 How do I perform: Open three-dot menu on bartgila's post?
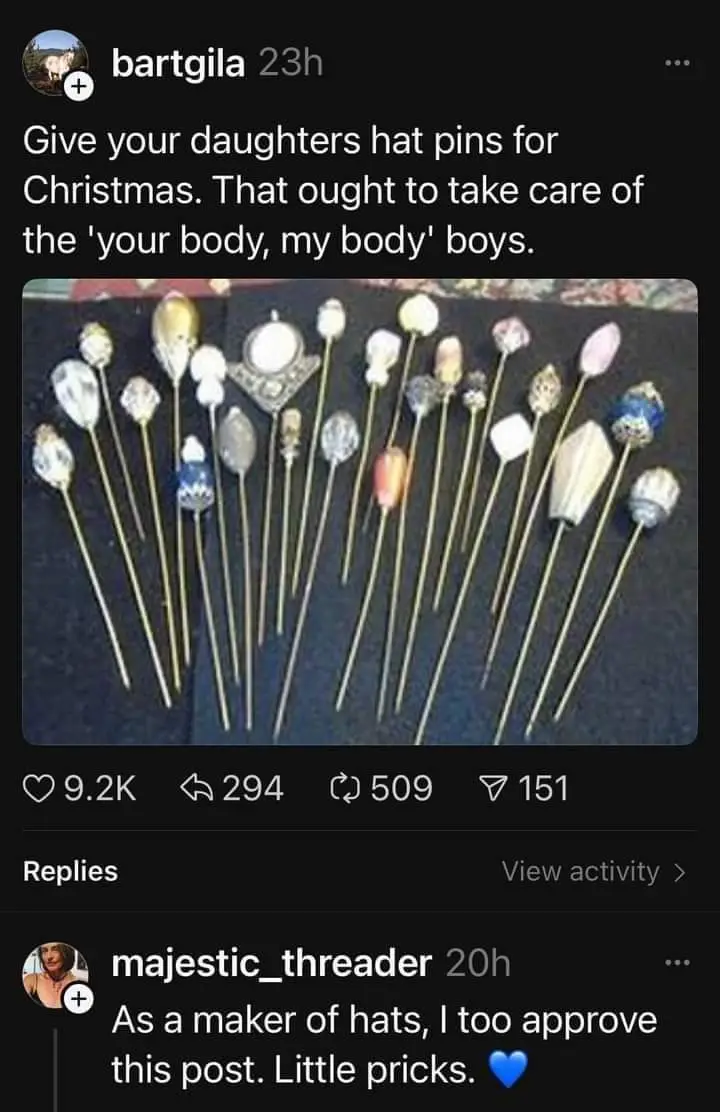tap(677, 64)
